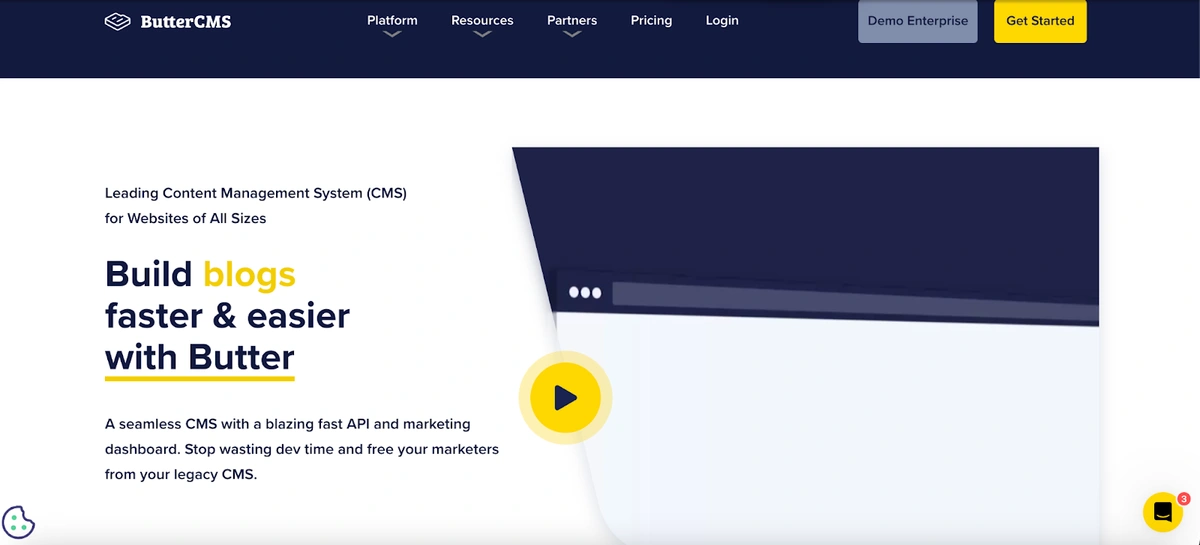This screenshot has width=1200, height=545.
Task: Select the 'Leading Content Management System (CMS)' text
Action: [x=256, y=193]
